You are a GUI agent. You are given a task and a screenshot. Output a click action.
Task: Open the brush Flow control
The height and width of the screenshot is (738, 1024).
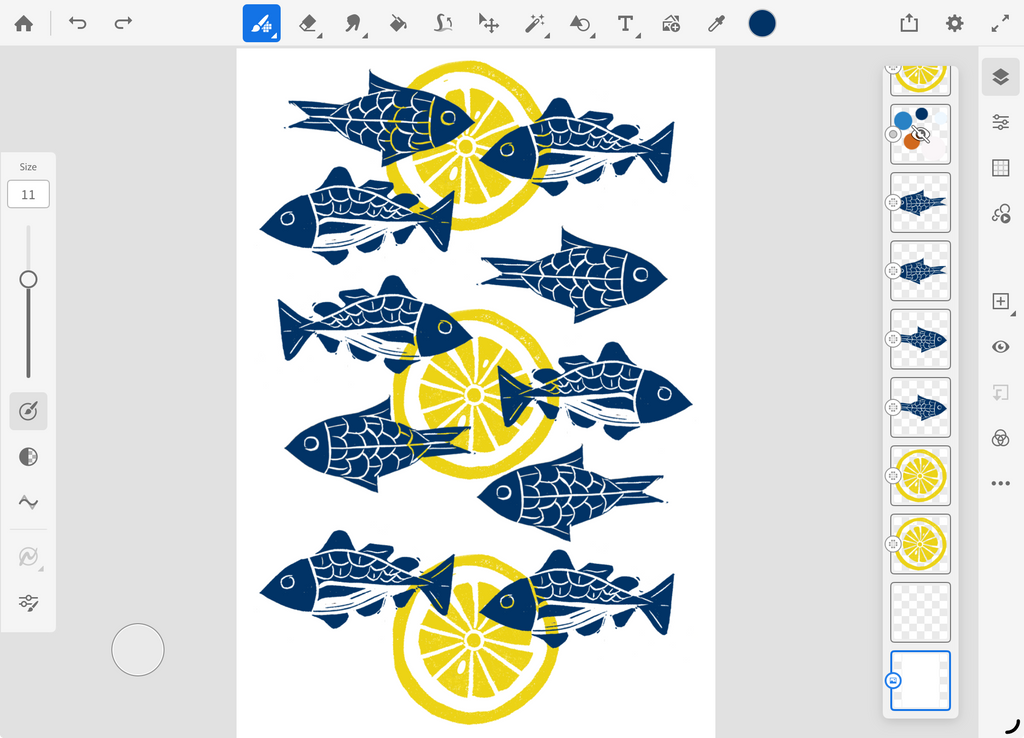pos(28,411)
